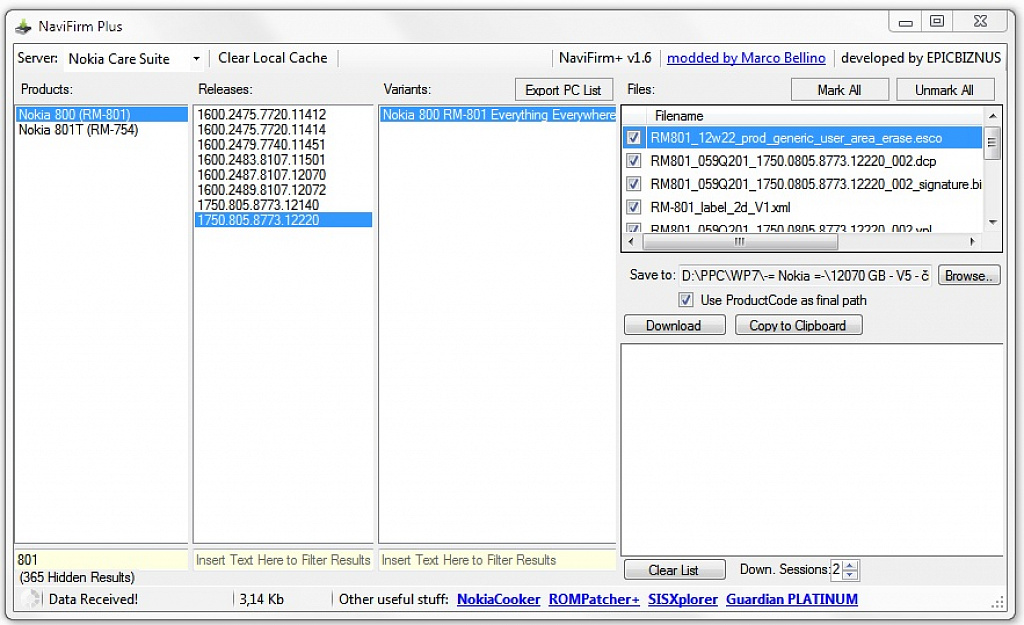The image size is (1024, 625).
Task: Open the modded by Marco Bellino link
Action: coord(746,58)
